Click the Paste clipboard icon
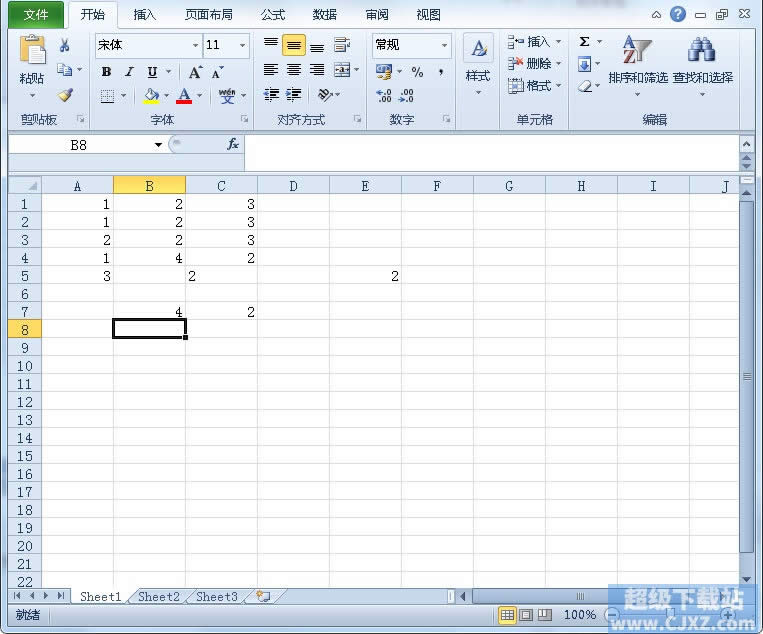The width and height of the screenshot is (763, 634). click(x=32, y=50)
